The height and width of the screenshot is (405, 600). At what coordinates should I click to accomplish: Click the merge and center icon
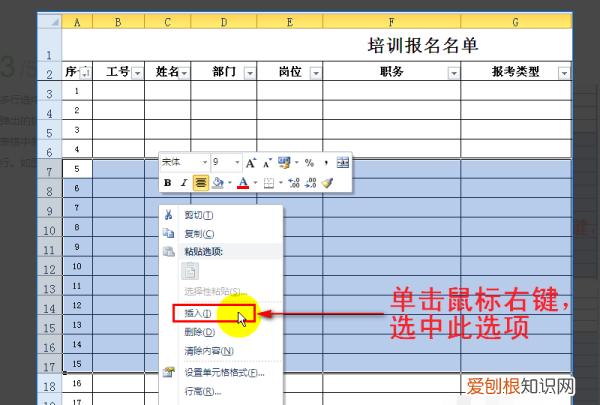tap(342, 163)
